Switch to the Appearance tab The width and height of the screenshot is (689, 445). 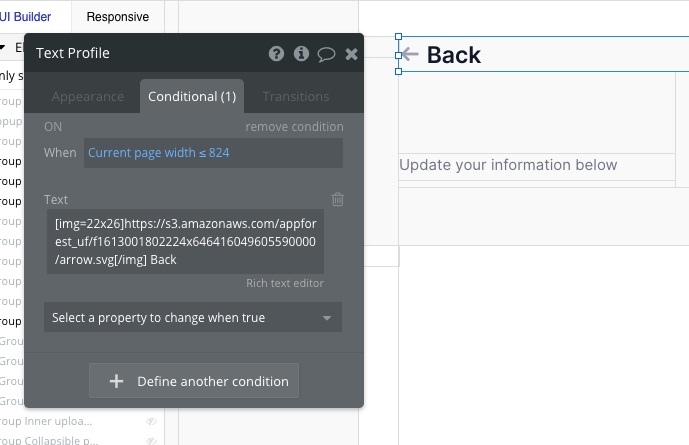88,97
